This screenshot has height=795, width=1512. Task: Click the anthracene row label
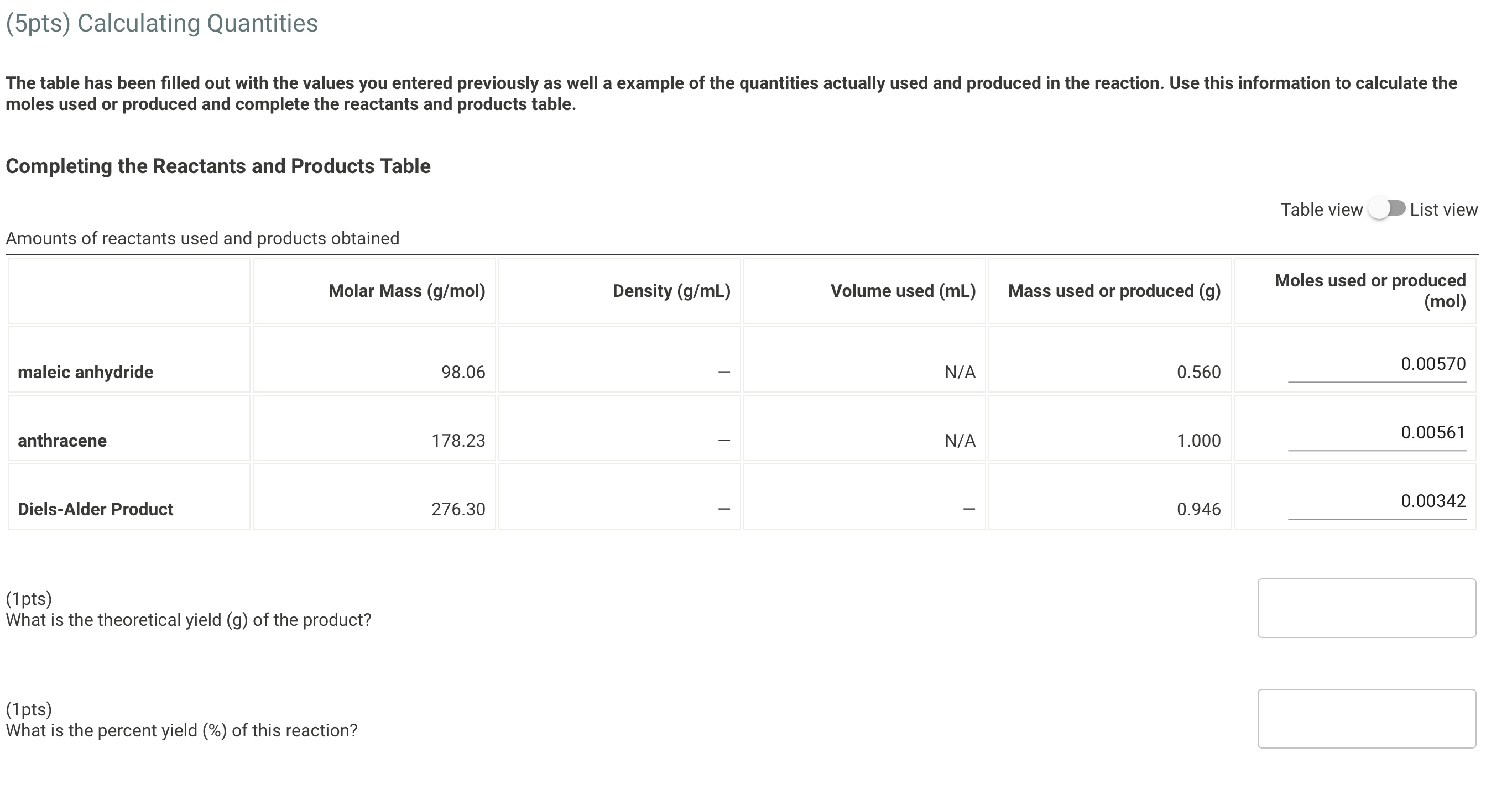pyautogui.click(x=62, y=441)
